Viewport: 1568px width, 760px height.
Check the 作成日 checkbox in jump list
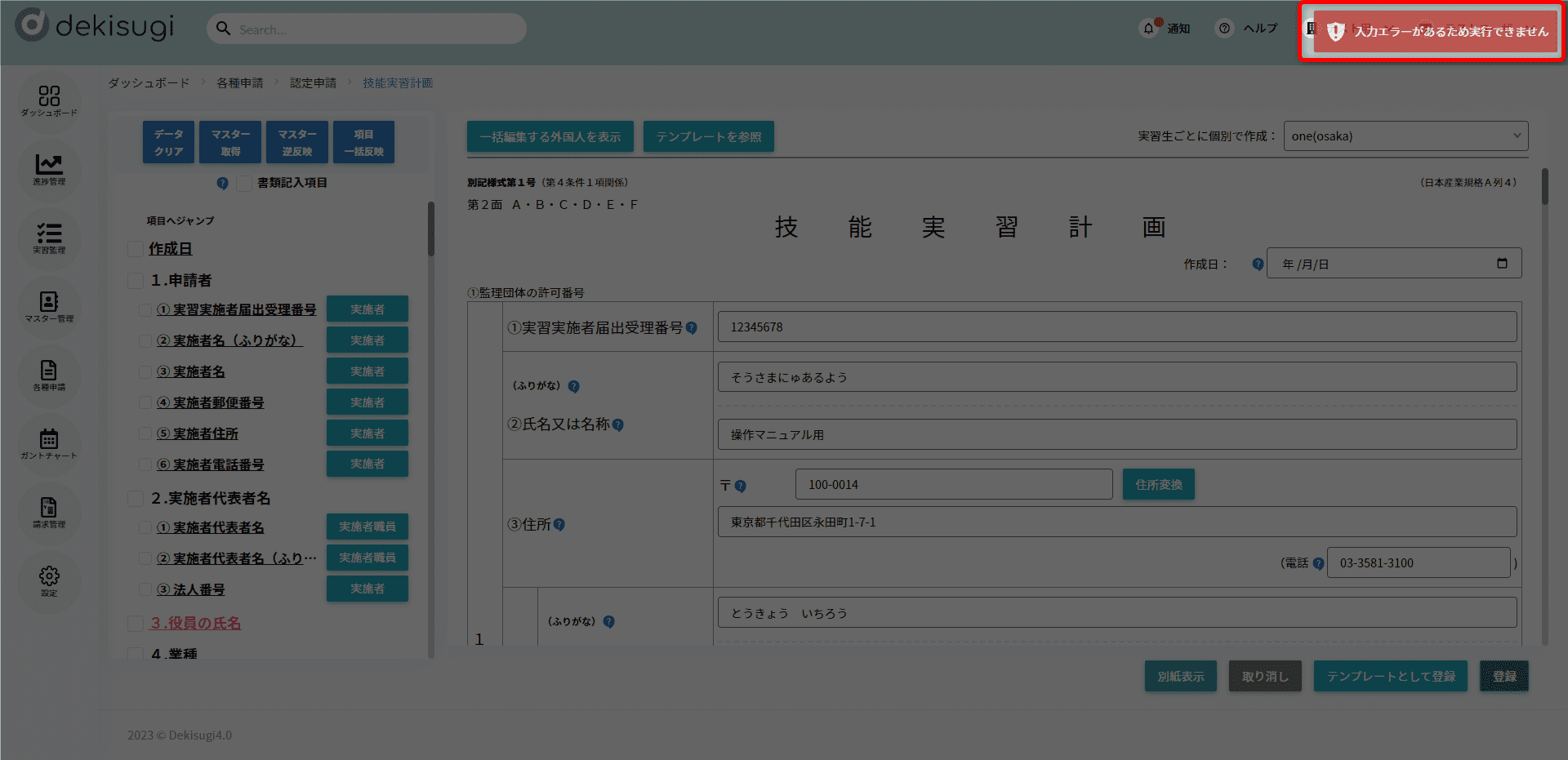136,249
